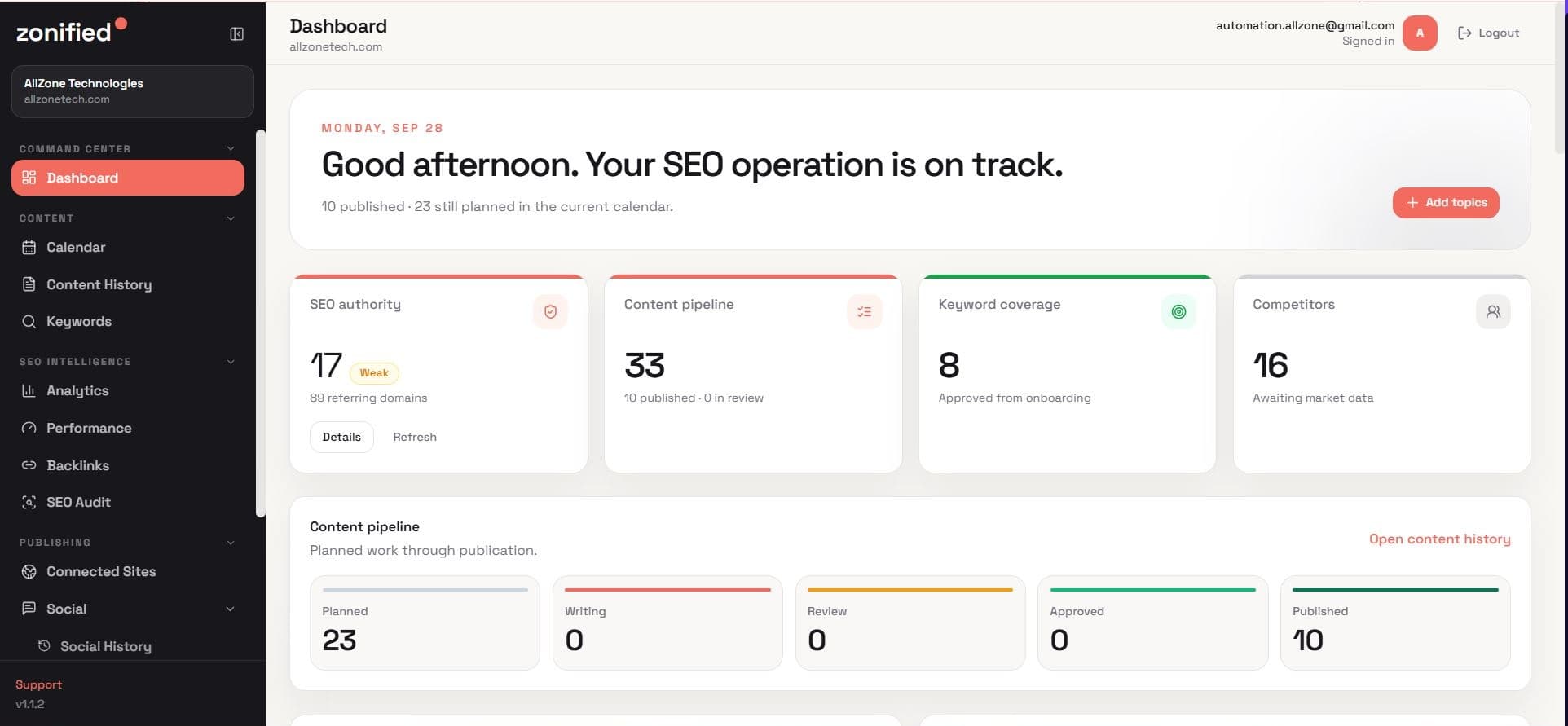
Task: Toggle the Social submenu chevron
Action: point(230,609)
